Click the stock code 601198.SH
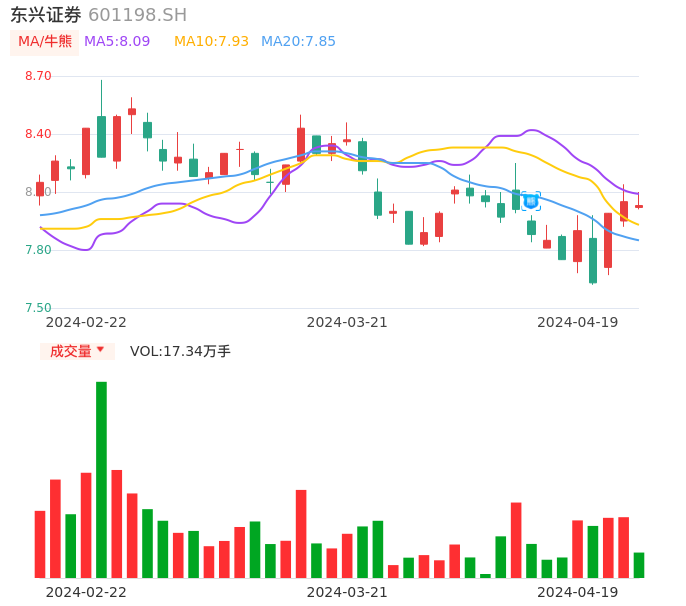Image resolution: width=686 pixels, height=606 pixels. point(137,15)
